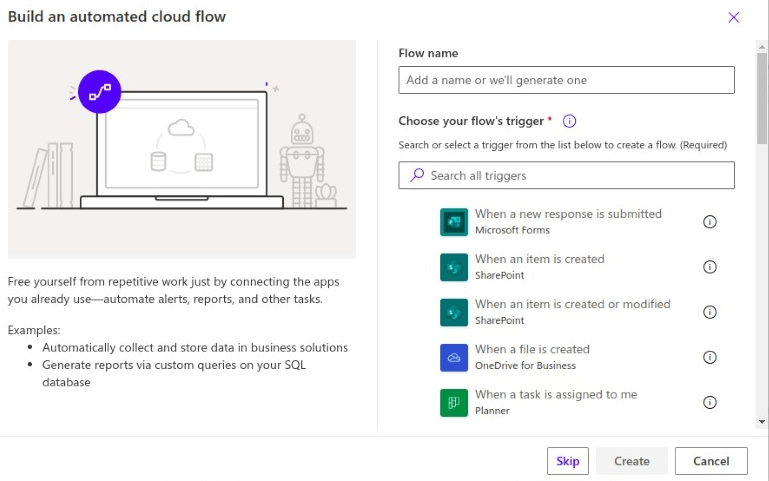
Task: Click the Planner trigger icon
Action: (454, 402)
